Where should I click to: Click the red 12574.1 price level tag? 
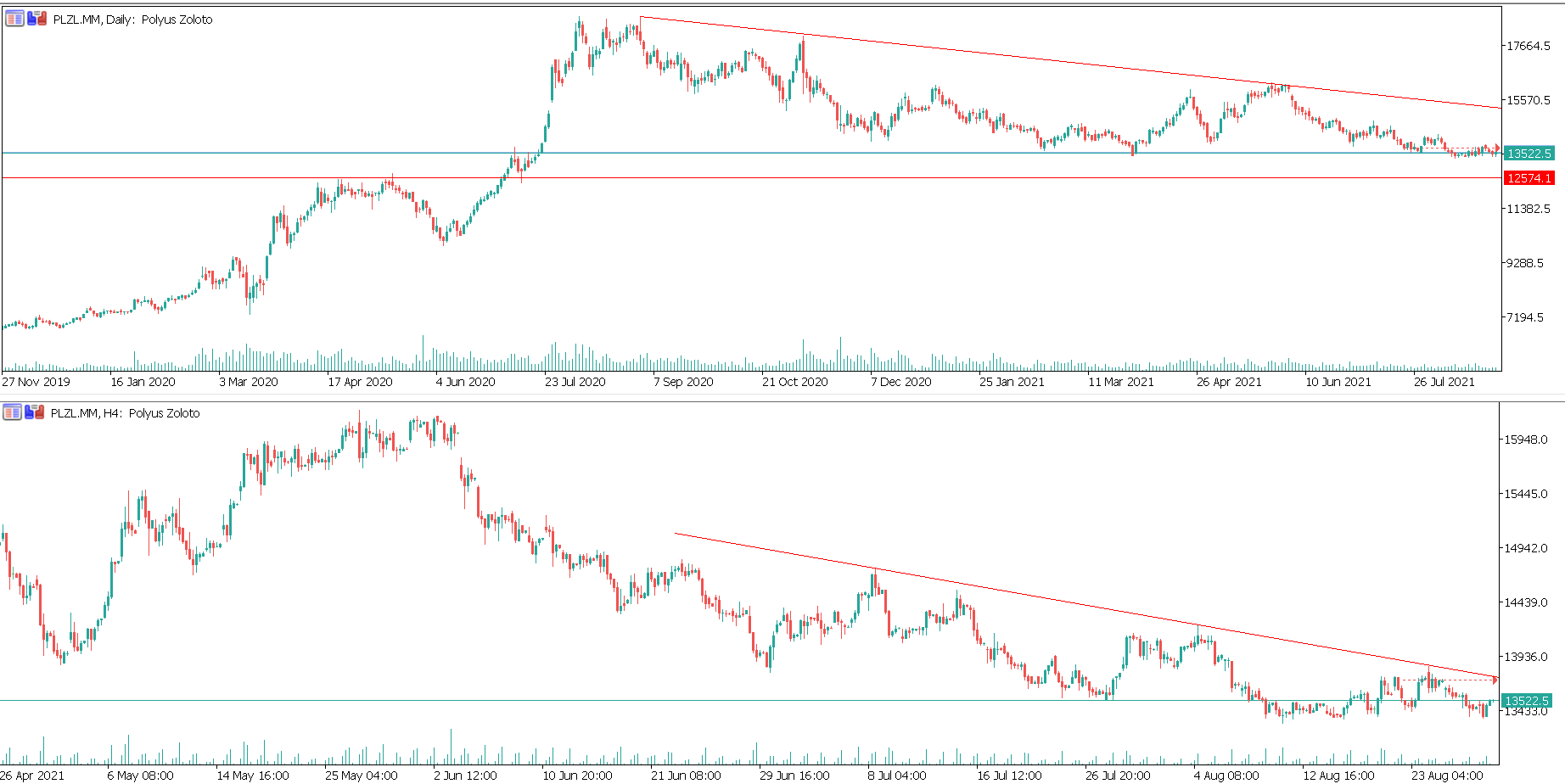[1529, 178]
